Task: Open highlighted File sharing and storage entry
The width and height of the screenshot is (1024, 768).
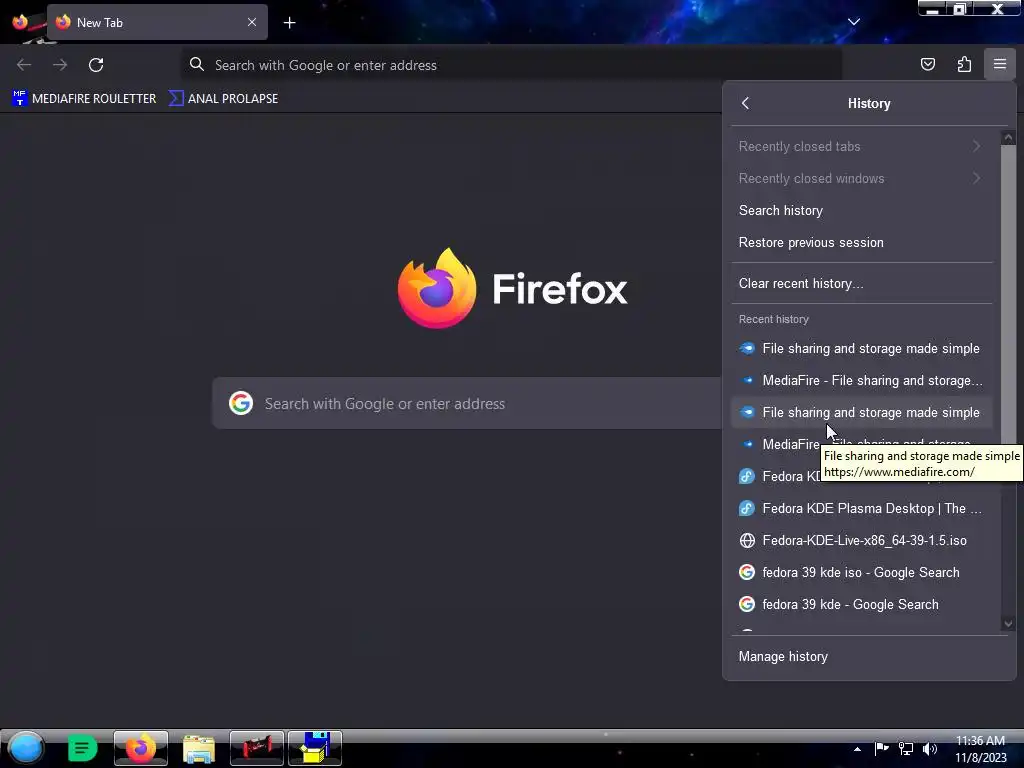Action: [861, 412]
